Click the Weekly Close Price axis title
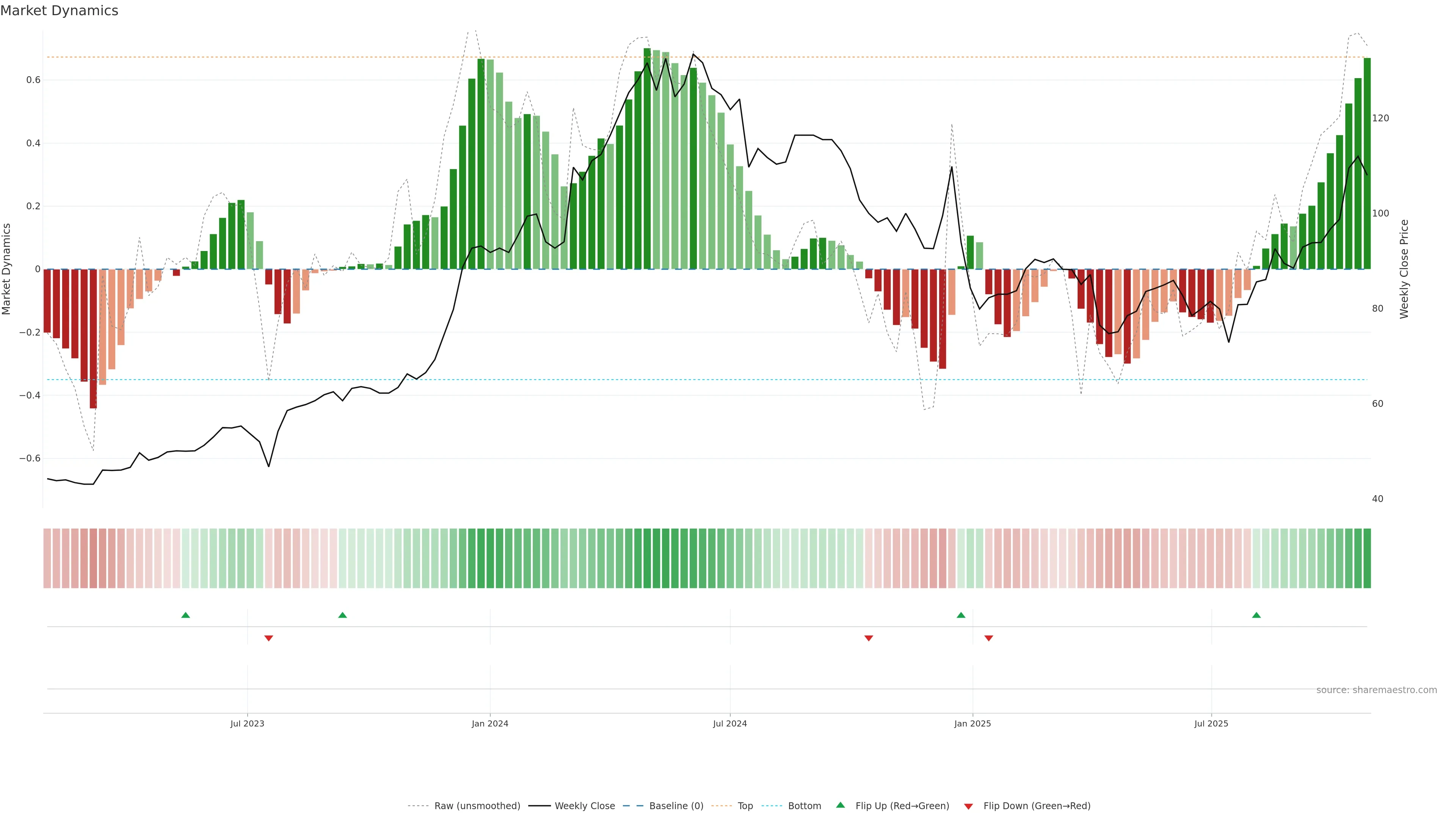1456x819 pixels. click(x=1404, y=269)
